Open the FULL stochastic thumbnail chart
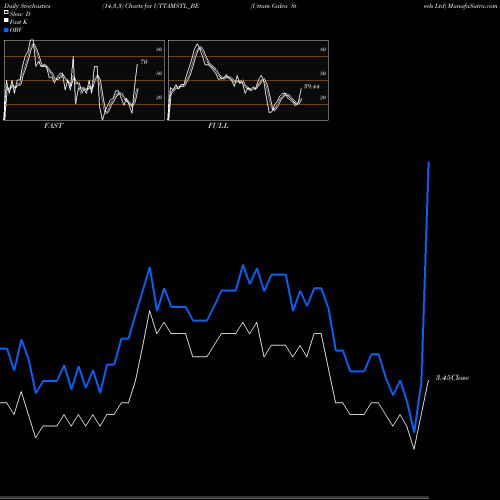 248,80
